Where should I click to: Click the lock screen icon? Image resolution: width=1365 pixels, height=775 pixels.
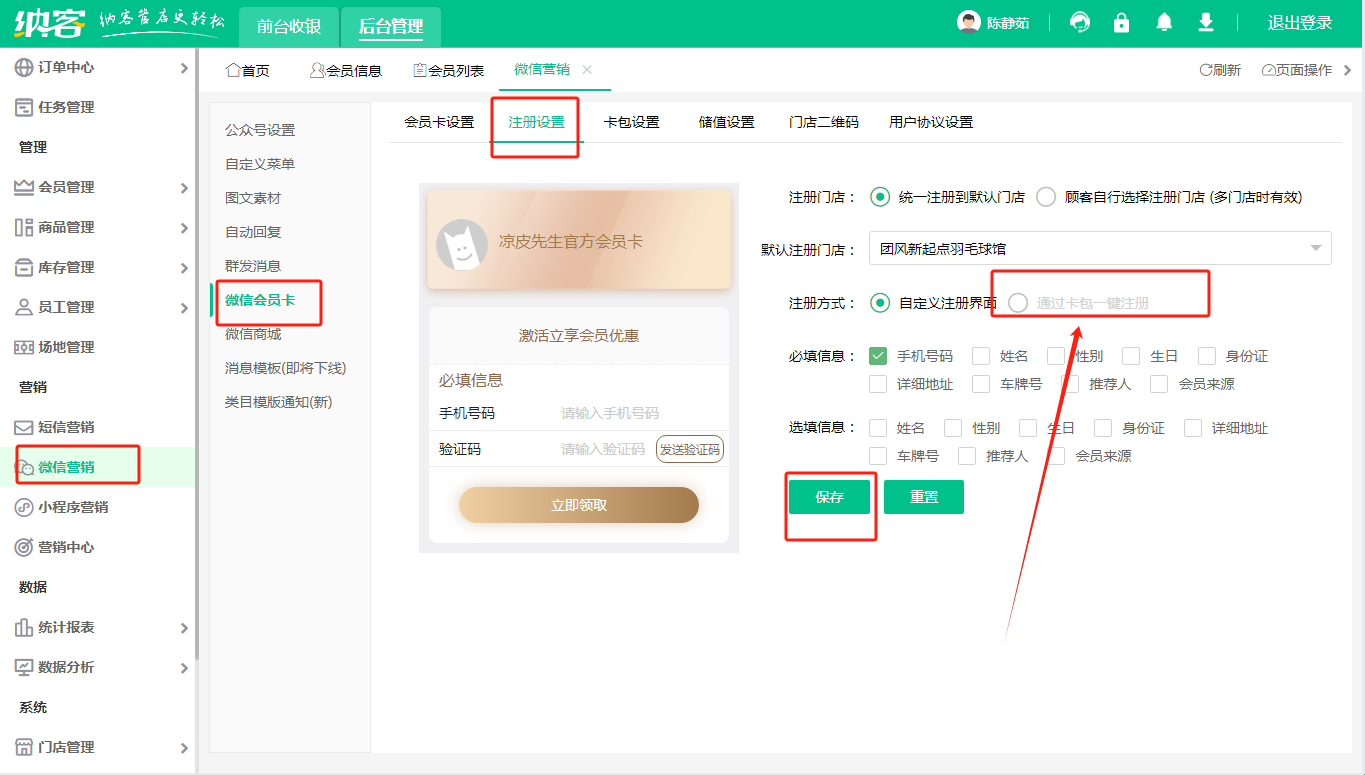(1121, 23)
